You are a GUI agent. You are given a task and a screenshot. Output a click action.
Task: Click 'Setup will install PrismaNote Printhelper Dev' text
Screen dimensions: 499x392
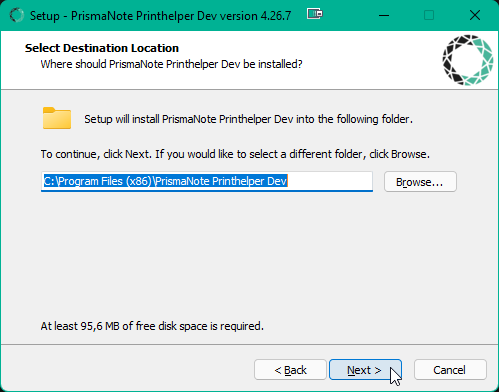(x=248, y=119)
